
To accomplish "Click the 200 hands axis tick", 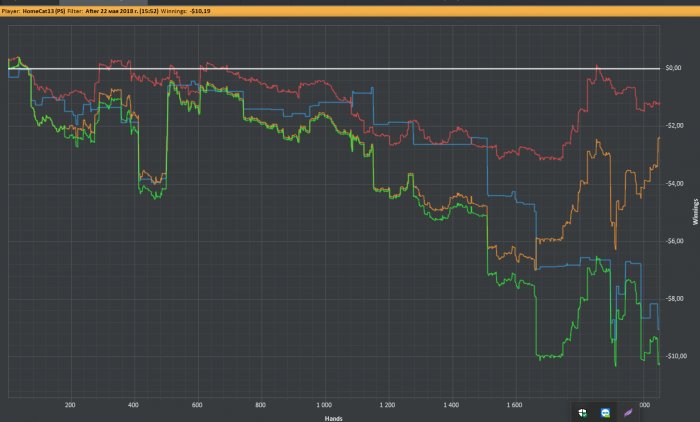I will [x=70, y=405].
